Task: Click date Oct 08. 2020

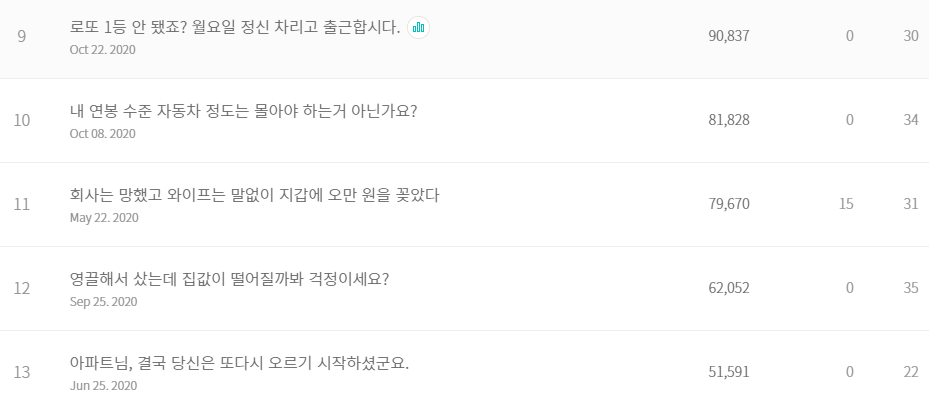Action: (103, 134)
